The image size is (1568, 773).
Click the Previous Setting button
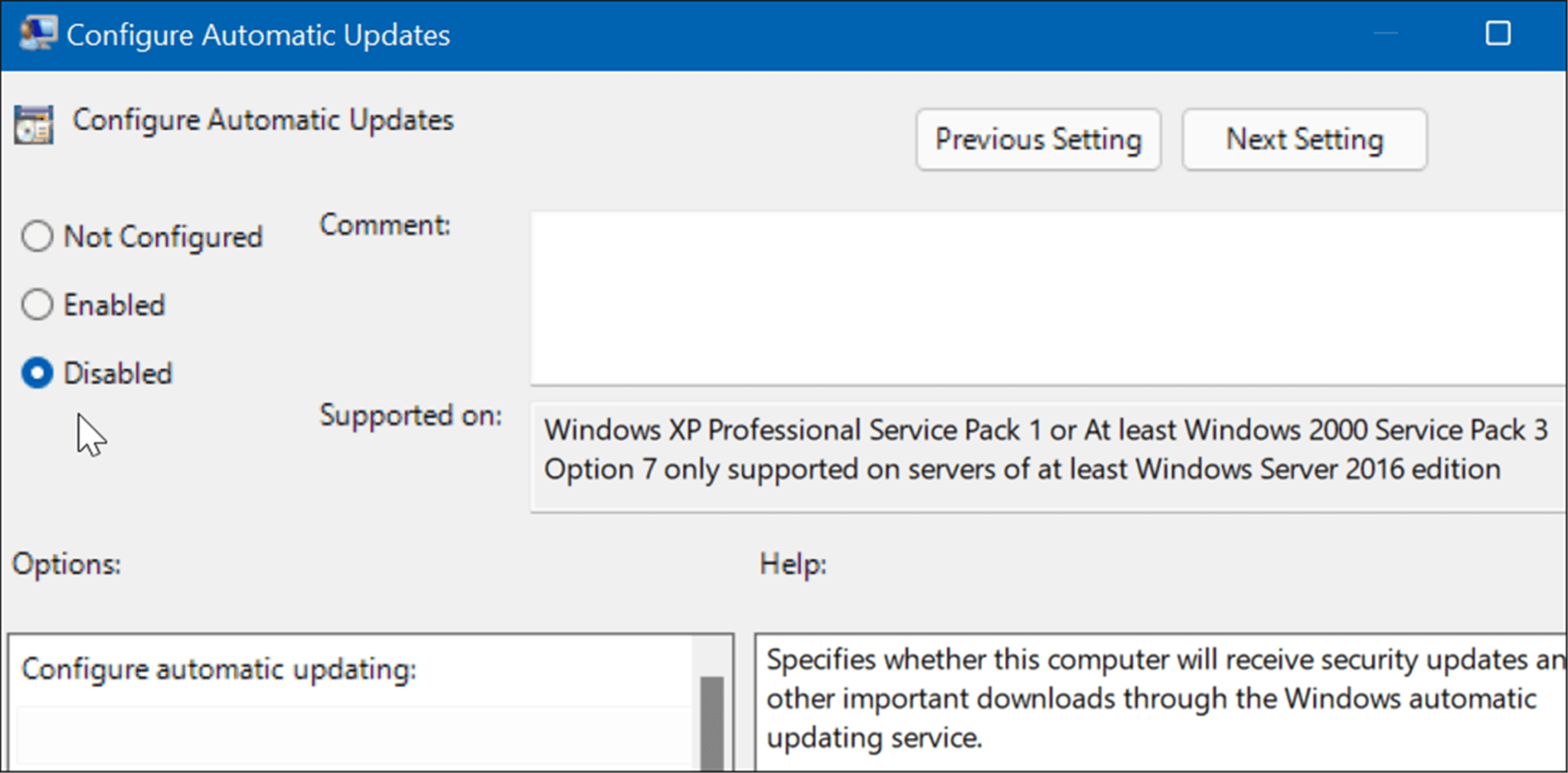click(1038, 139)
